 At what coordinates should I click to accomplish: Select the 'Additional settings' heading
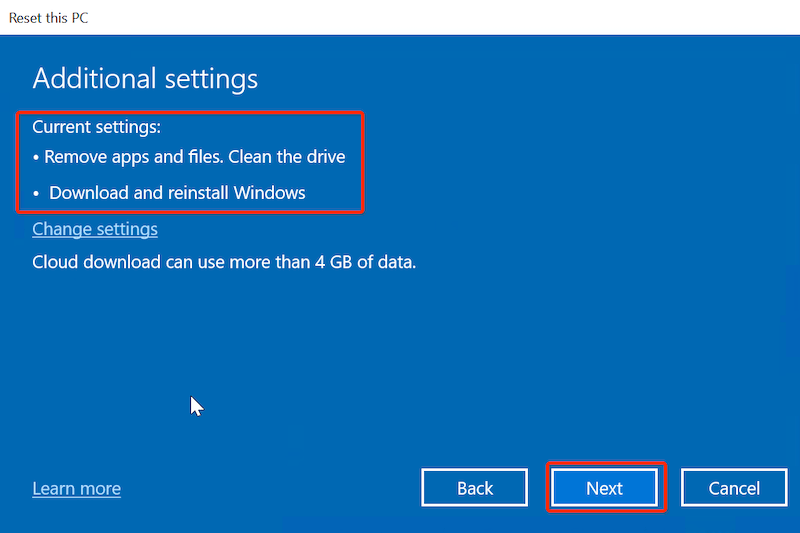pos(145,79)
